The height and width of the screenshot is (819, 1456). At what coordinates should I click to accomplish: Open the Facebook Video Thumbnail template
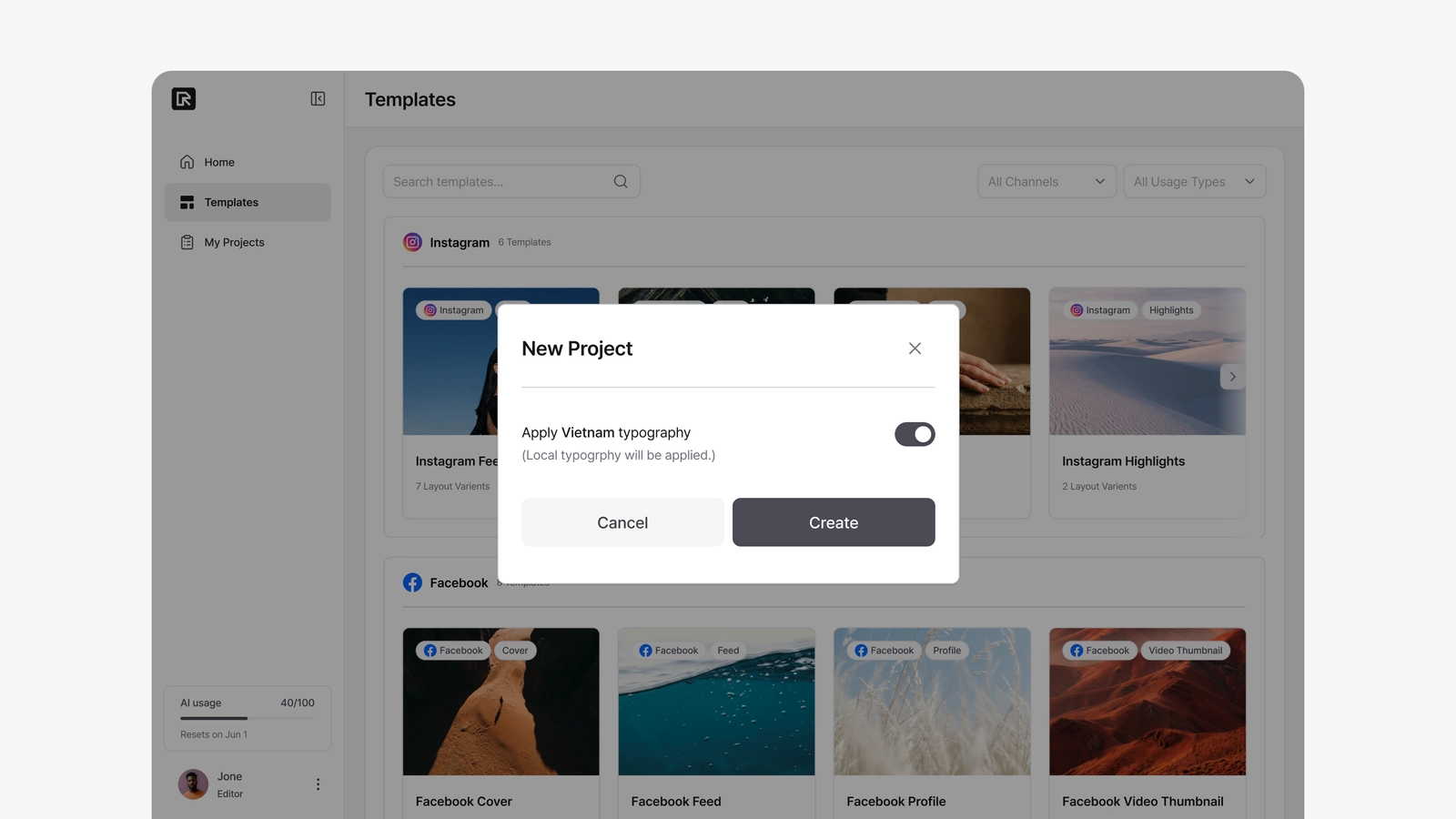(x=1148, y=702)
